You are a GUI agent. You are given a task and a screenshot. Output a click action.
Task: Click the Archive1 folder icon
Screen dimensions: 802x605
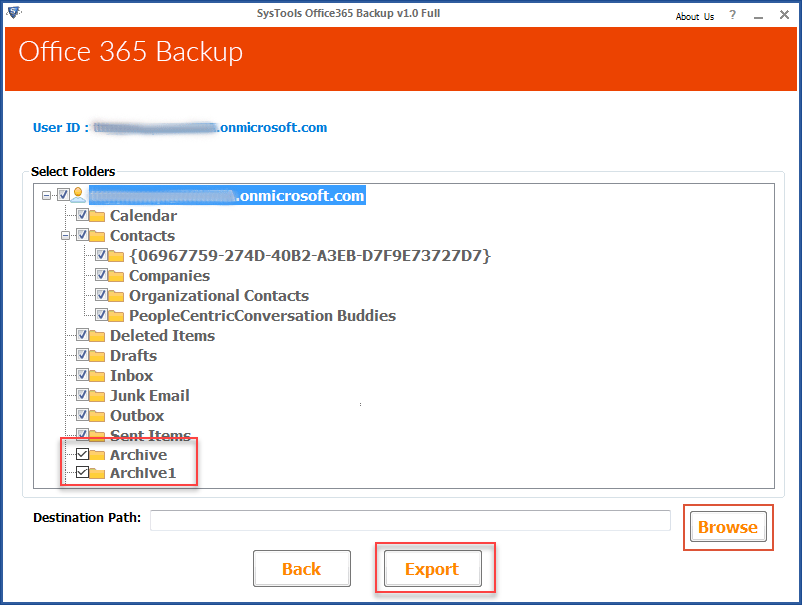pyautogui.click(x=97, y=473)
